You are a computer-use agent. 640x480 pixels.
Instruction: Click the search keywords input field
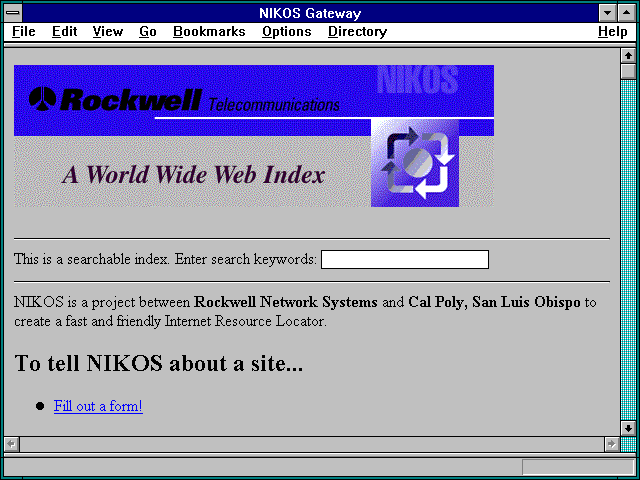pyautogui.click(x=405, y=260)
